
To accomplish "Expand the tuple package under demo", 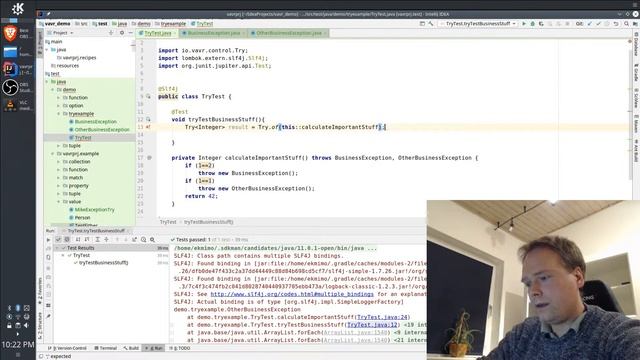I will pyautogui.click(x=59, y=146).
